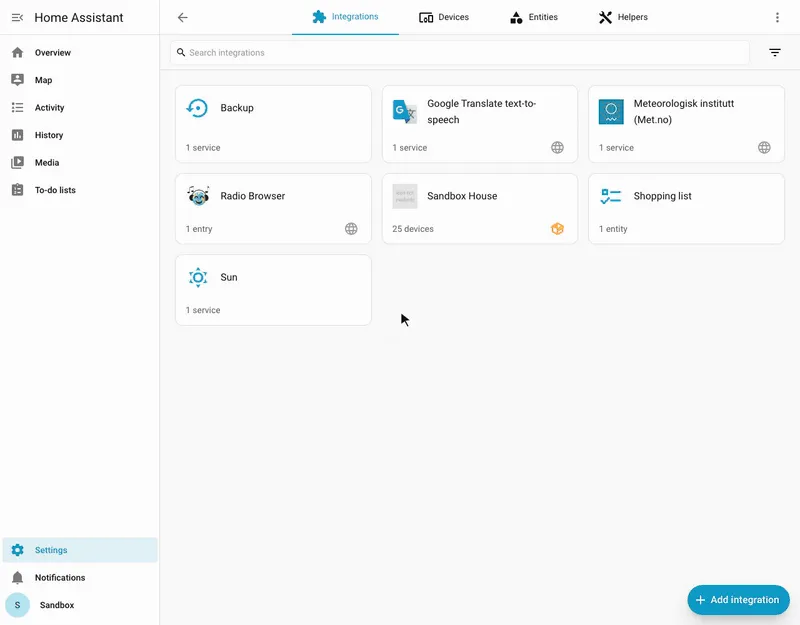Open Overview in the sidebar
Viewport: 800px width, 625px height.
[80, 53]
